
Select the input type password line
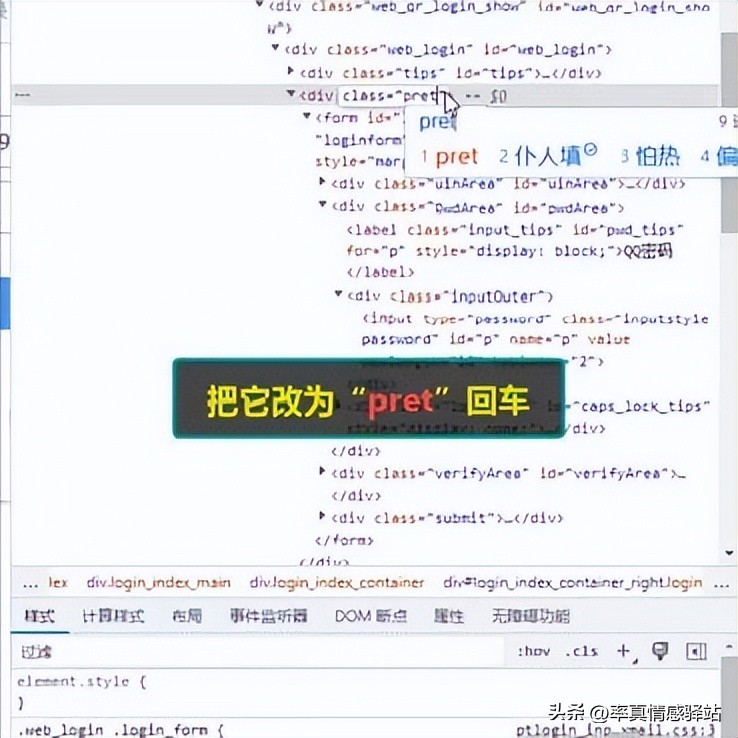(x=536, y=319)
